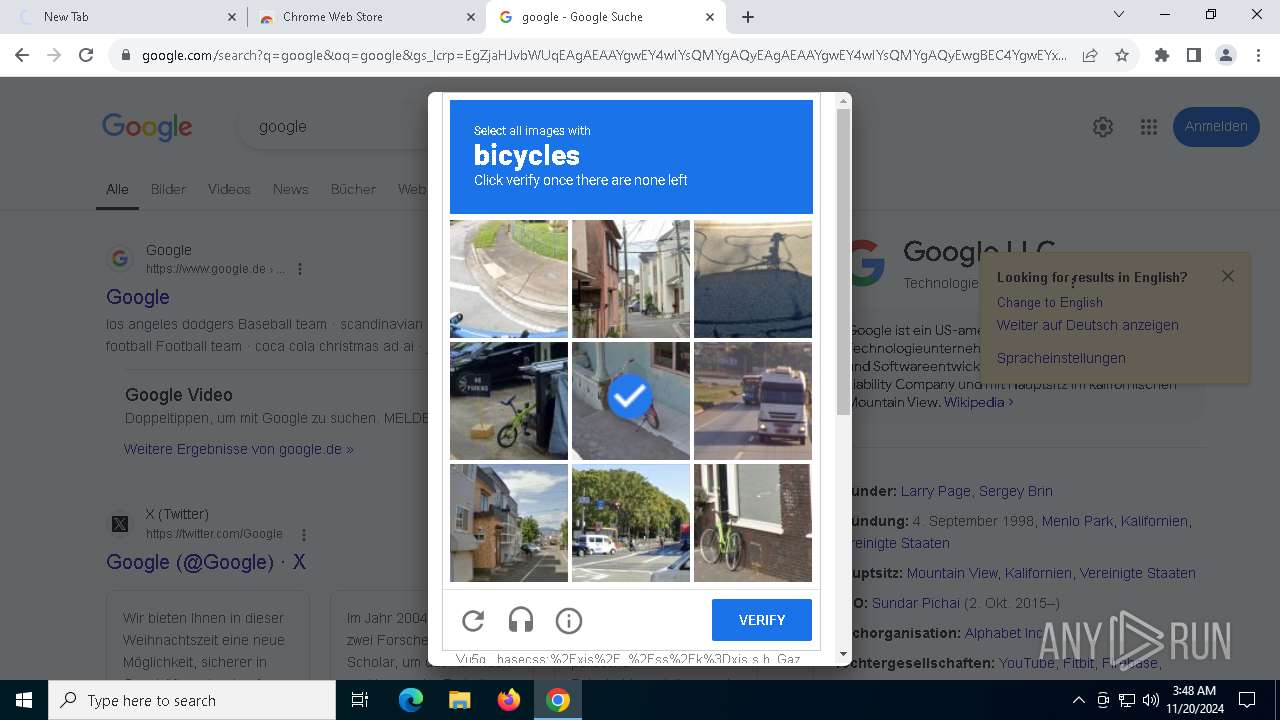Open options menu for Twitter result
Image resolution: width=1280 pixels, height=720 pixels.
(x=304, y=535)
